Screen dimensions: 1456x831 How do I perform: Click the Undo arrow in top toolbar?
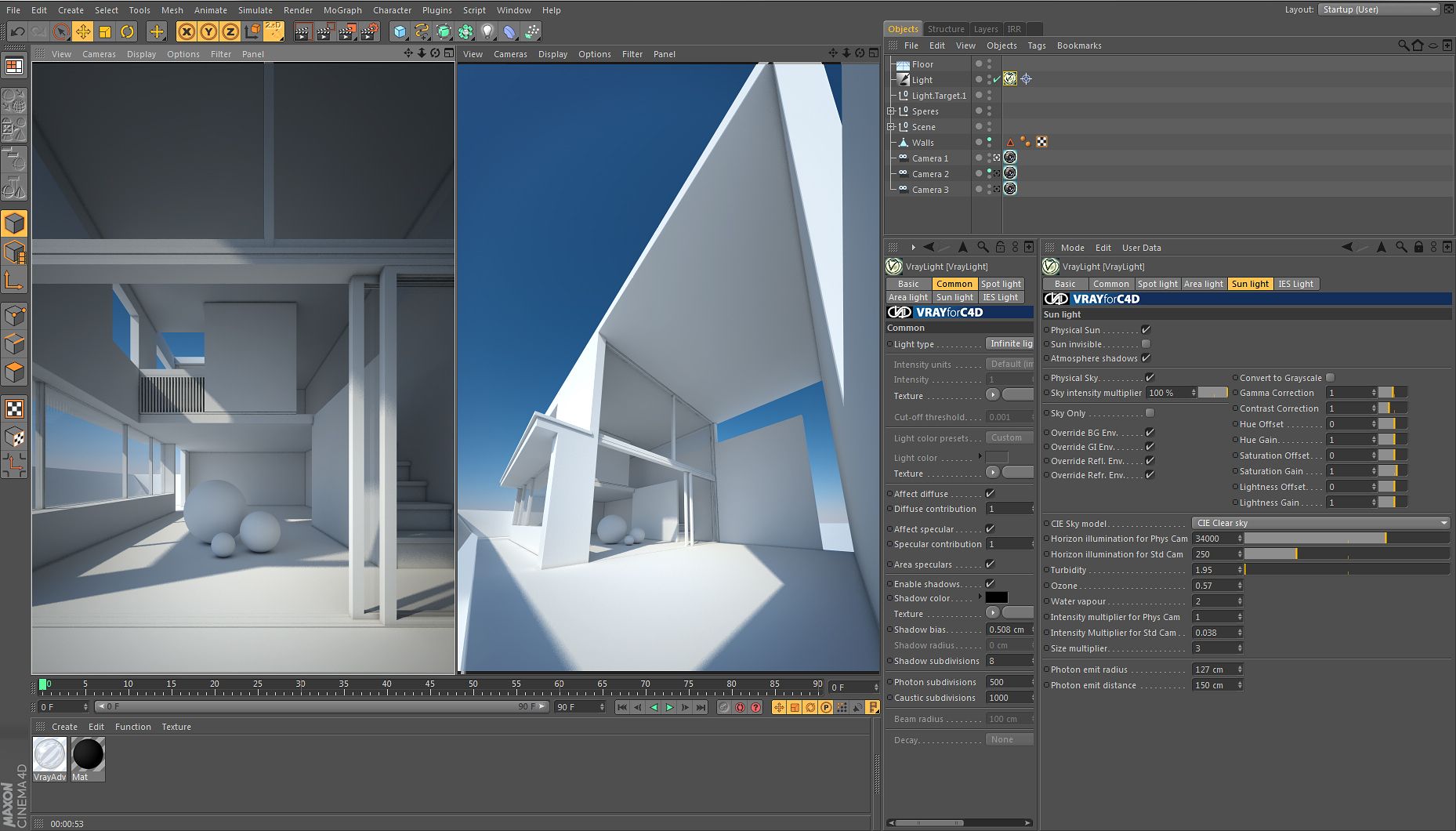17,31
